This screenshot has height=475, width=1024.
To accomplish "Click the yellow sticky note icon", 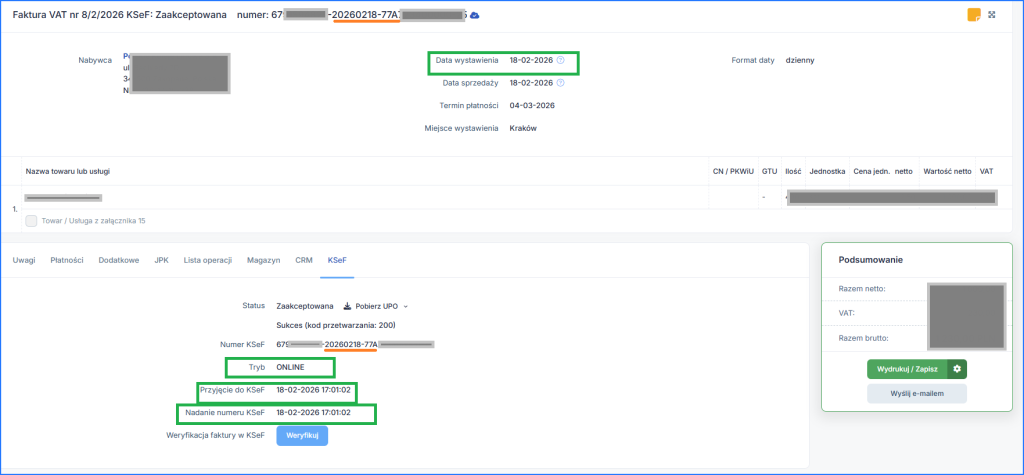I will click(x=972, y=14).
